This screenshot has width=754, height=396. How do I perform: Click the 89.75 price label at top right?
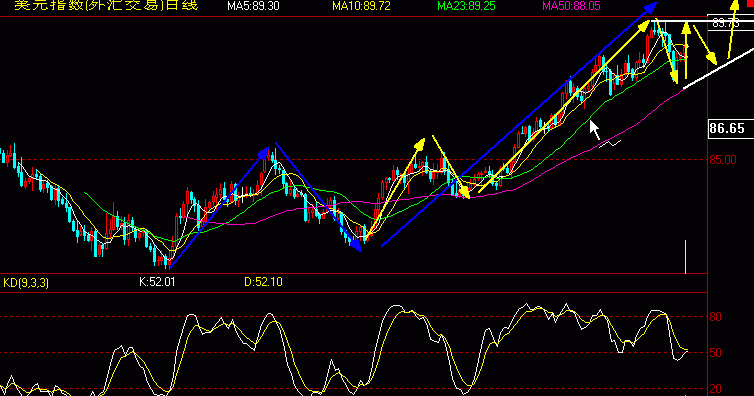pos(726,23)
